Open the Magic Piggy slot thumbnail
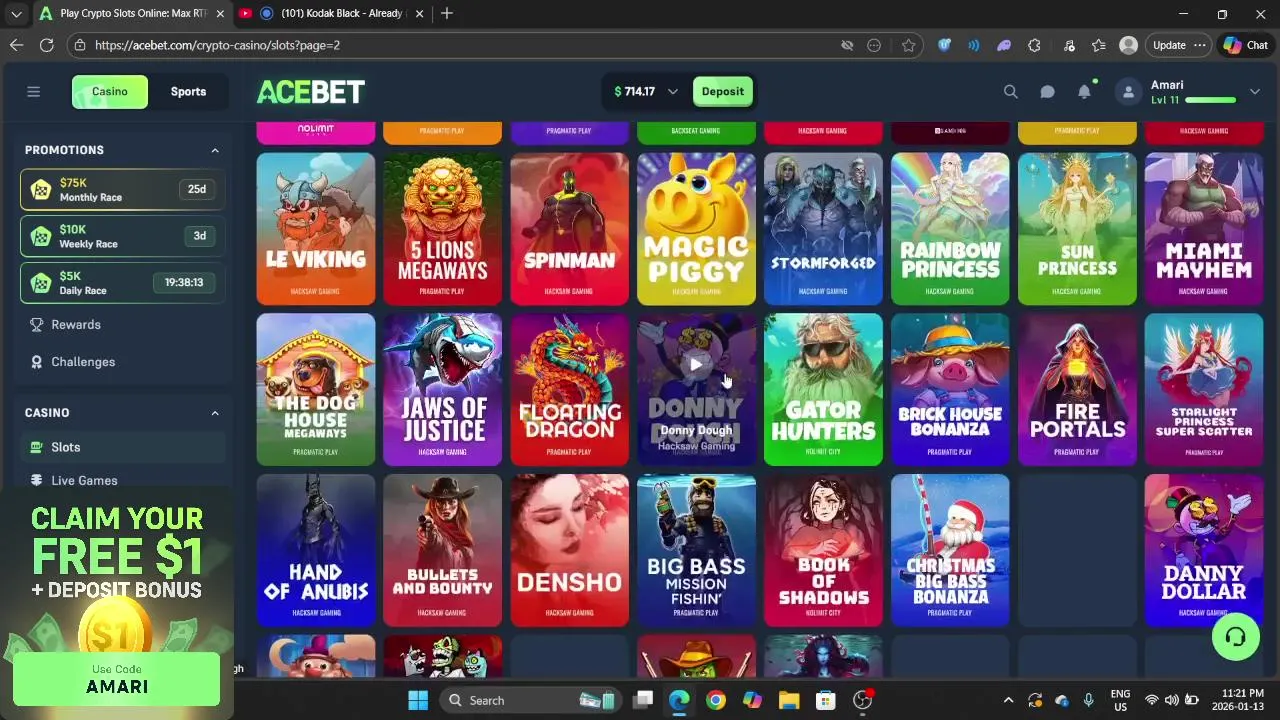1280x720 pixels. 696,229
